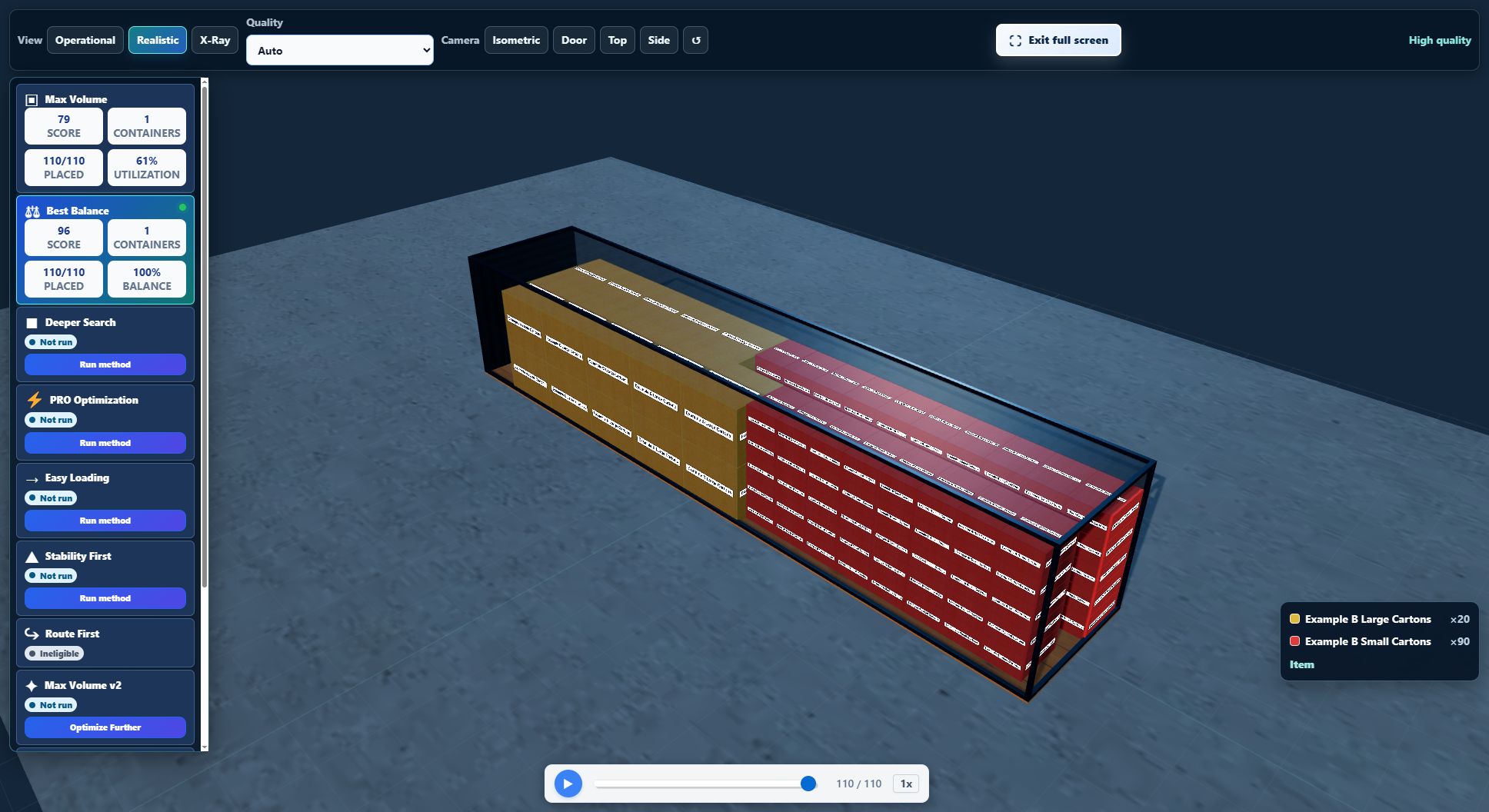Set camera to Door view
Viewport: 1489px width, 812px height.
pyautogui.click(x=574, y=40)
